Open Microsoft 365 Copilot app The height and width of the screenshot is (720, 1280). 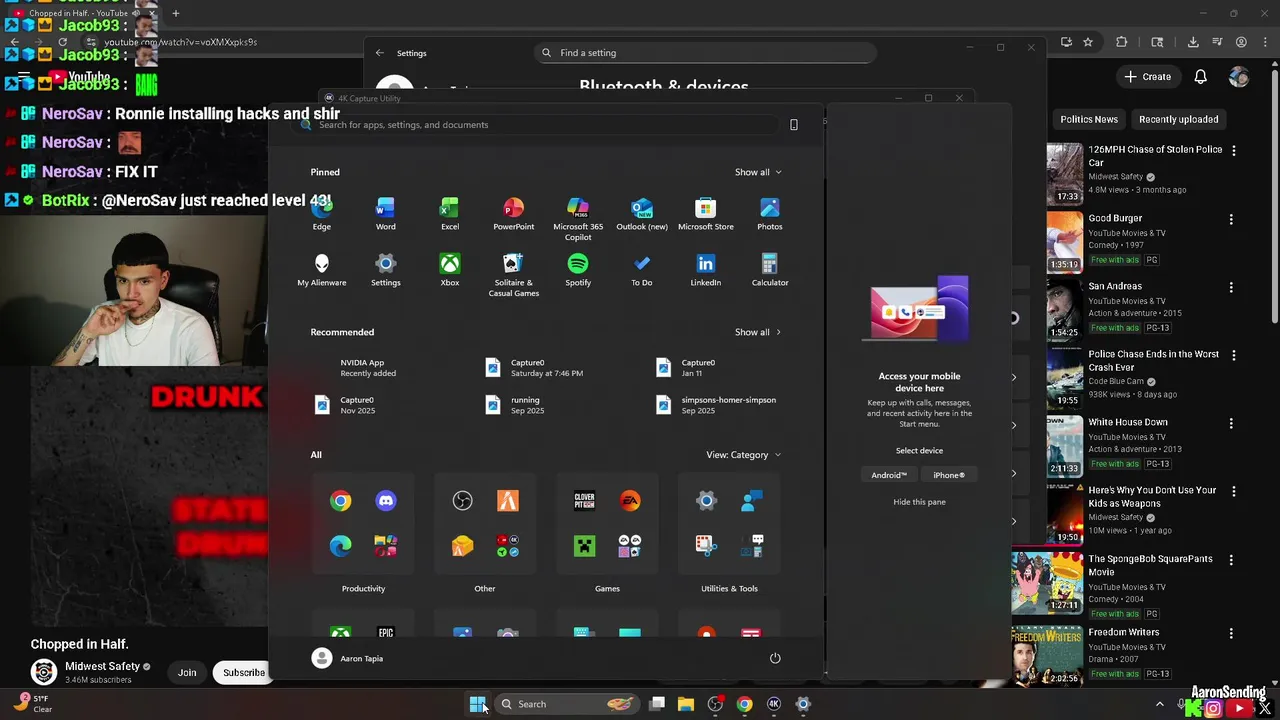(578, 219)
